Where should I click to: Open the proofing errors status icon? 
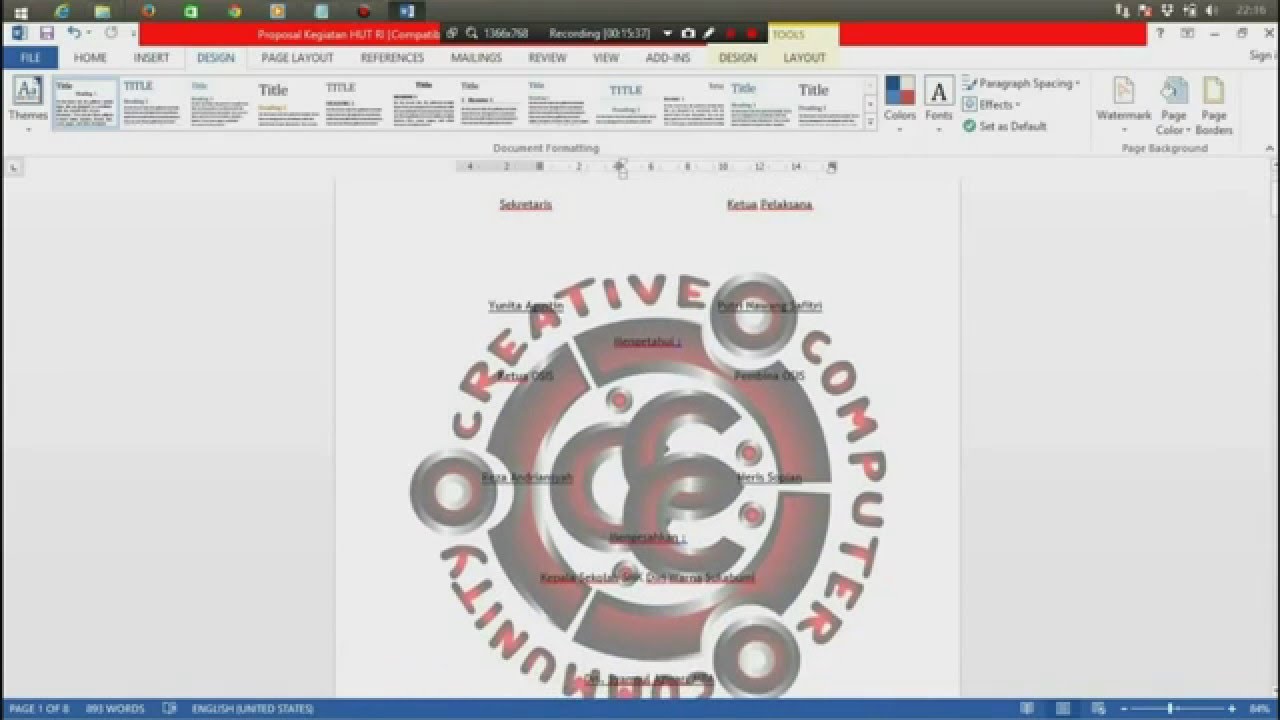coord(169,709)
